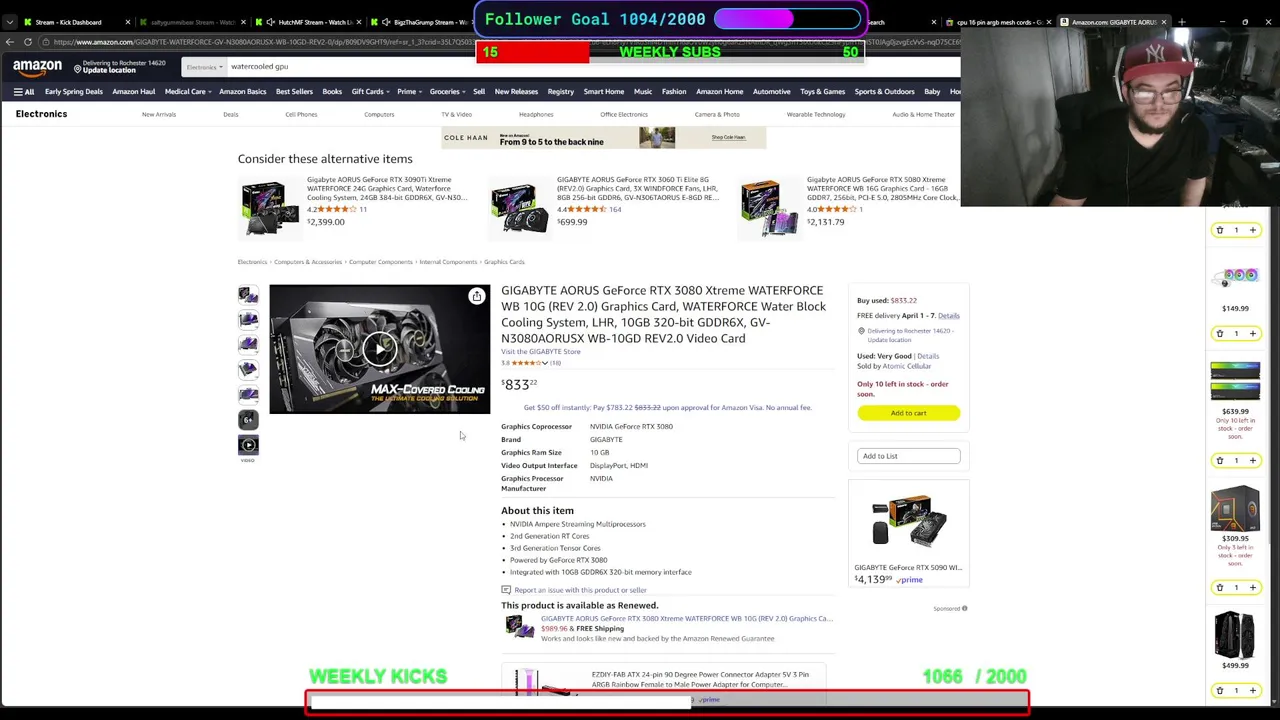
Task: Open the Electronics search category dropdown
Action: pyautogui.click(x=204, y=67)
